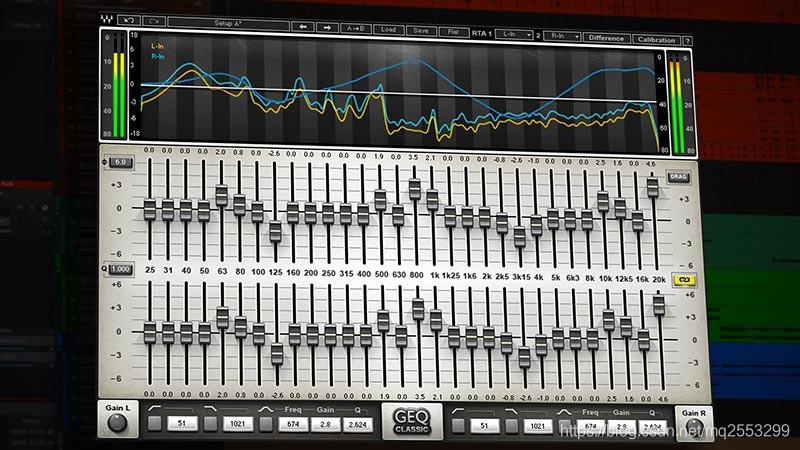Click right channel high-pass filter shape icon
Viewport: 800px width, 450px height.
[458, 411]
